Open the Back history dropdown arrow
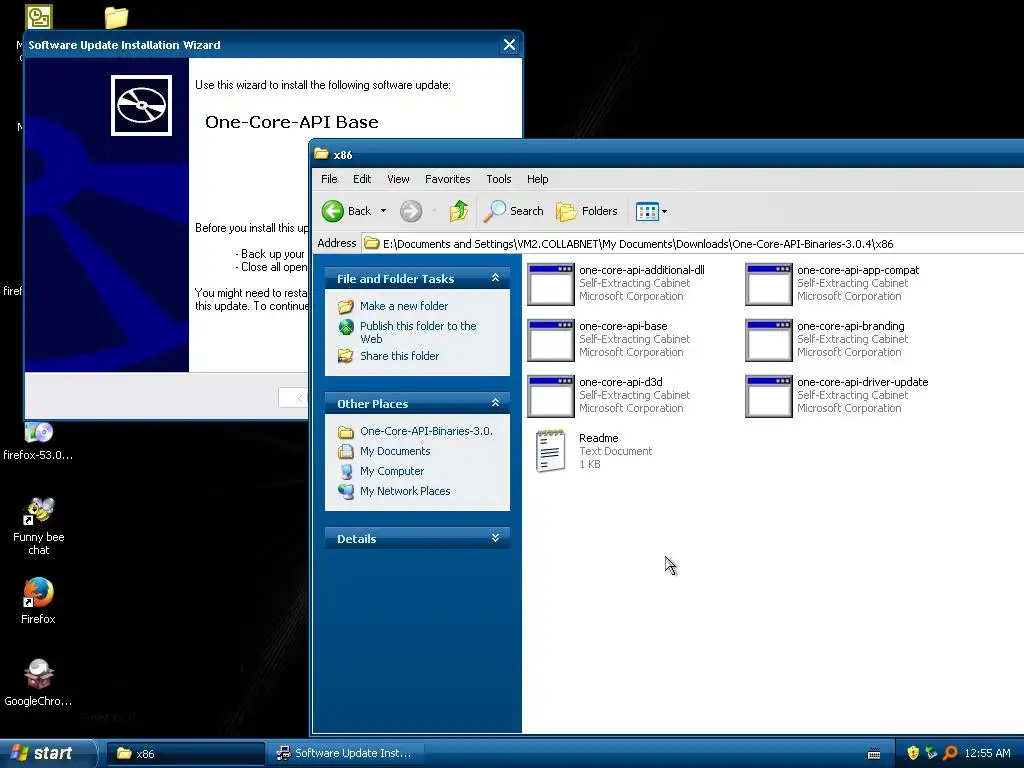1024x768 pixels. (x=383, y=211)
